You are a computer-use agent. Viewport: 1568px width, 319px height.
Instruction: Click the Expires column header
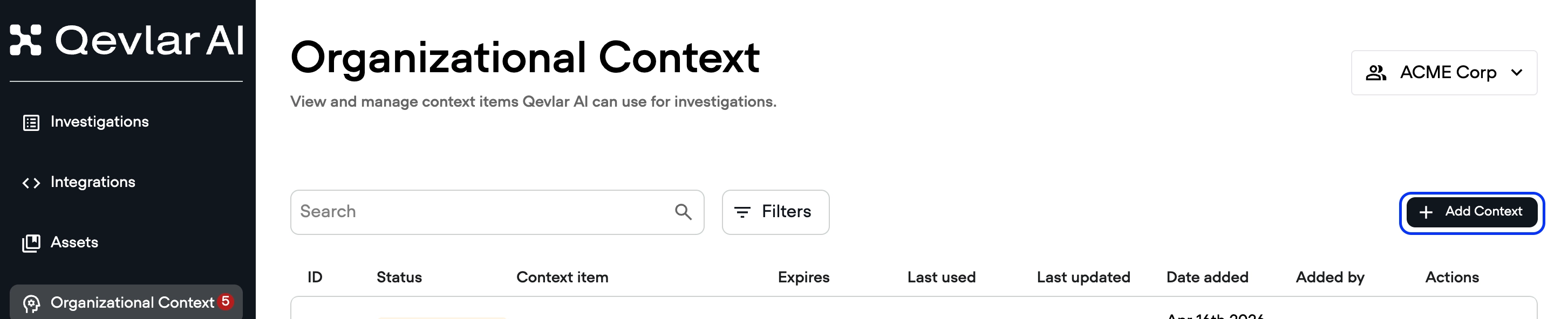tap(803, 278)
